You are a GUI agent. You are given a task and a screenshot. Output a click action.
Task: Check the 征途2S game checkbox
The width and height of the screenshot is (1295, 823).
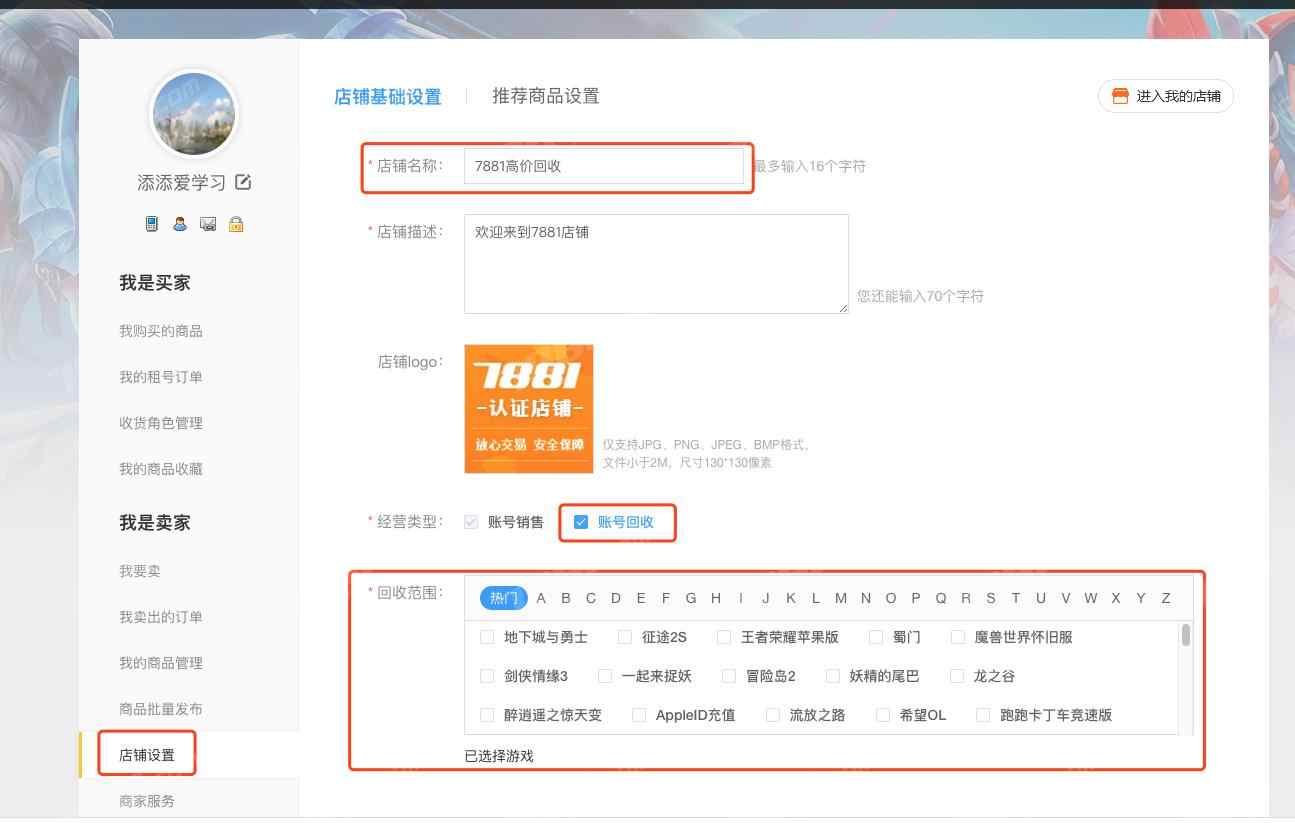coord(625,637)
